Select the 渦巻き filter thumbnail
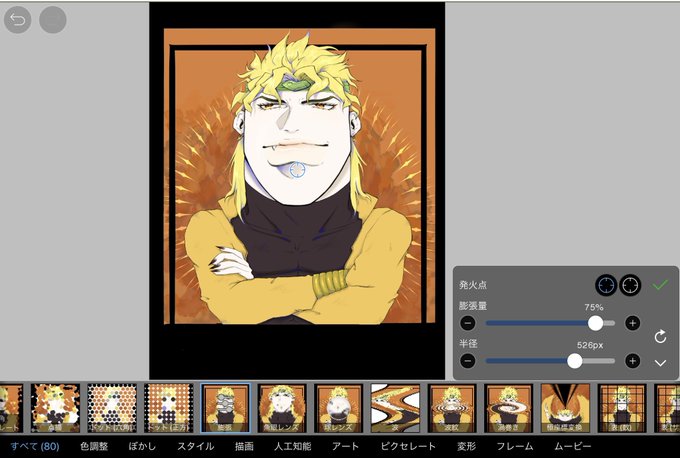680x458 pixels. pos(509,408)
